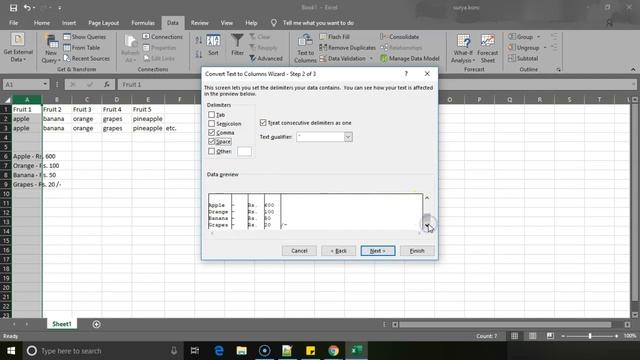640x360 pixels.
Task: Open the View ribbon tab
Action: (x=227, y=23)
